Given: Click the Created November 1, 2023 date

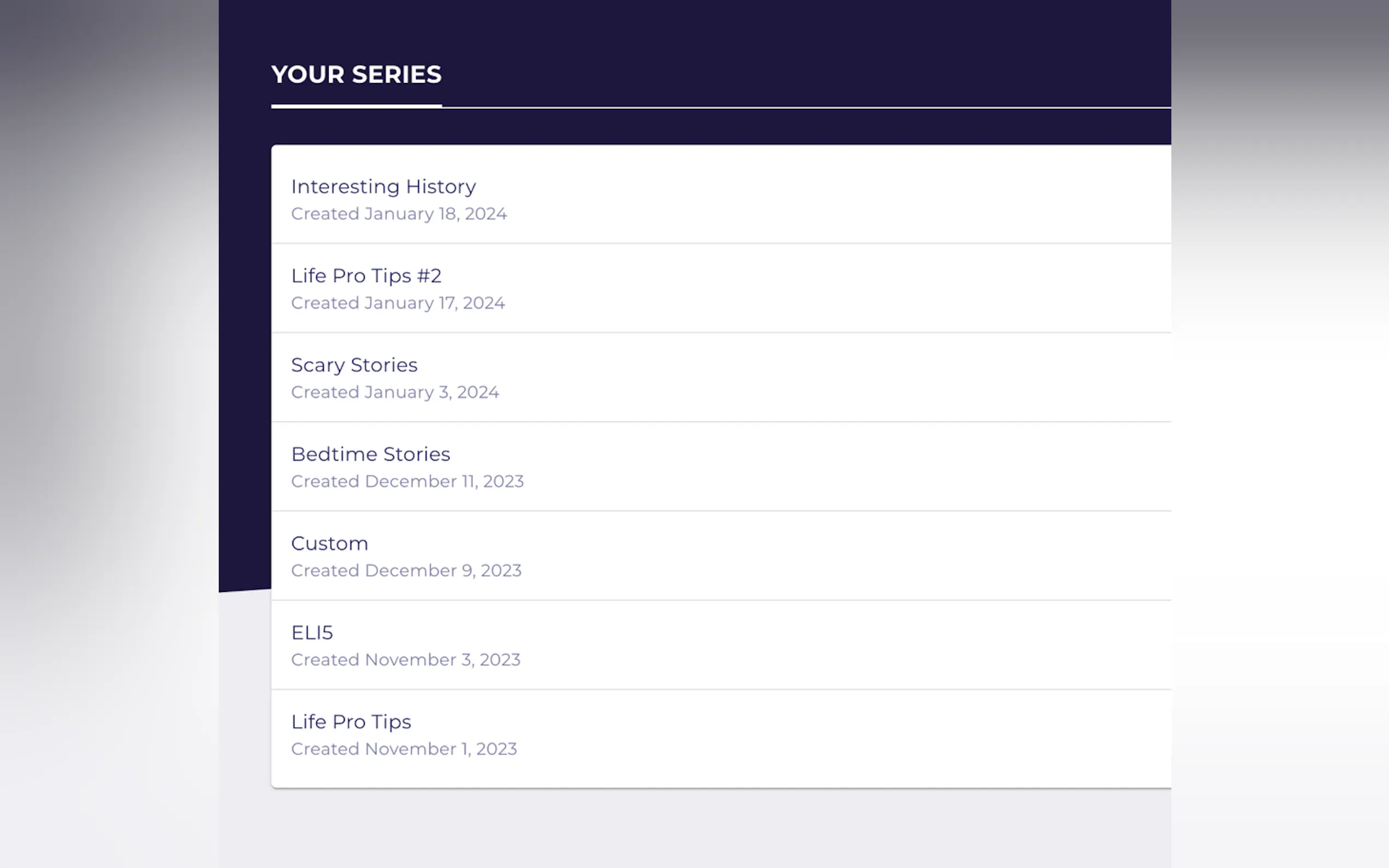Looking at the screenshot, I should [x=404, y=749].
